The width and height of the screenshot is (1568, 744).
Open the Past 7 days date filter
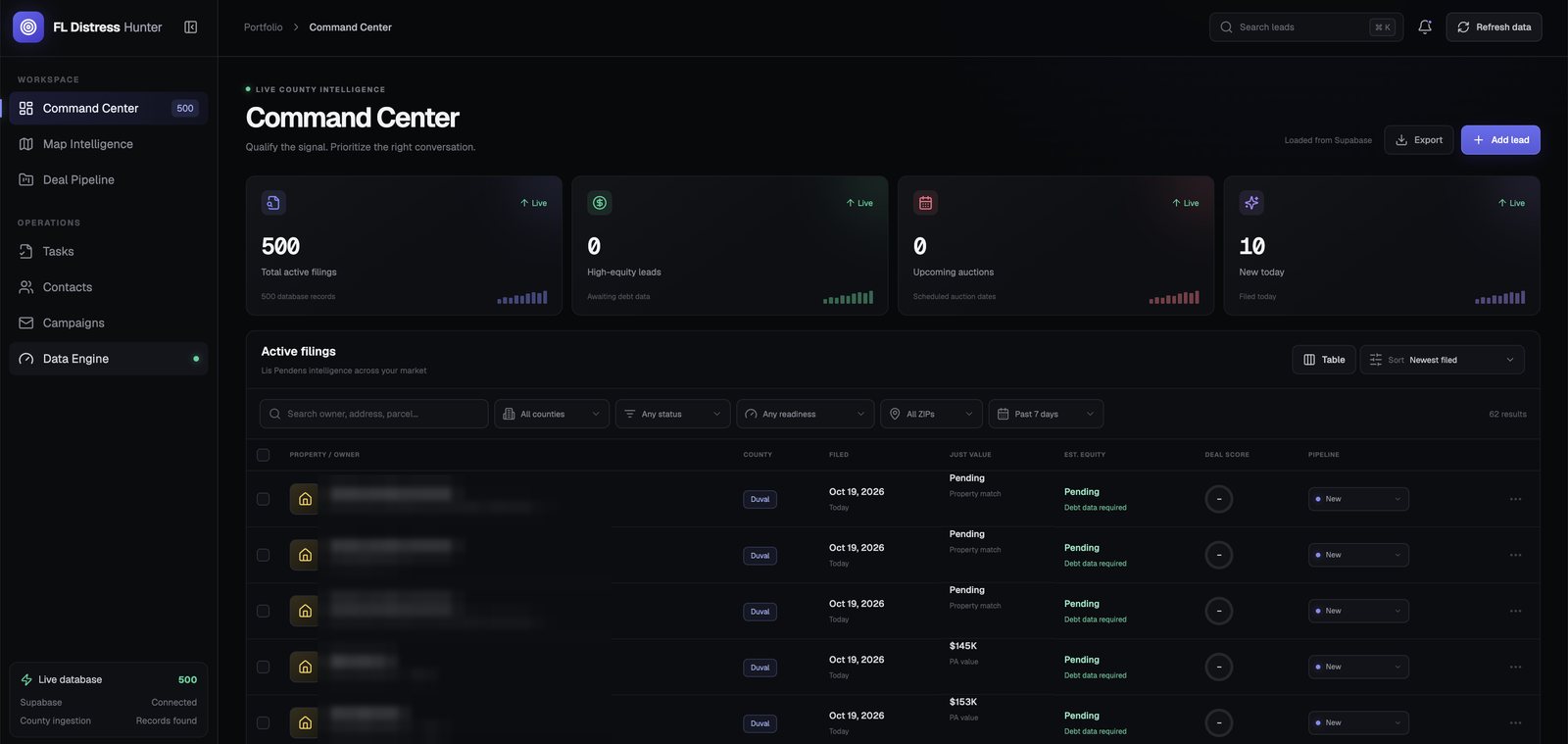point(1046,414)
